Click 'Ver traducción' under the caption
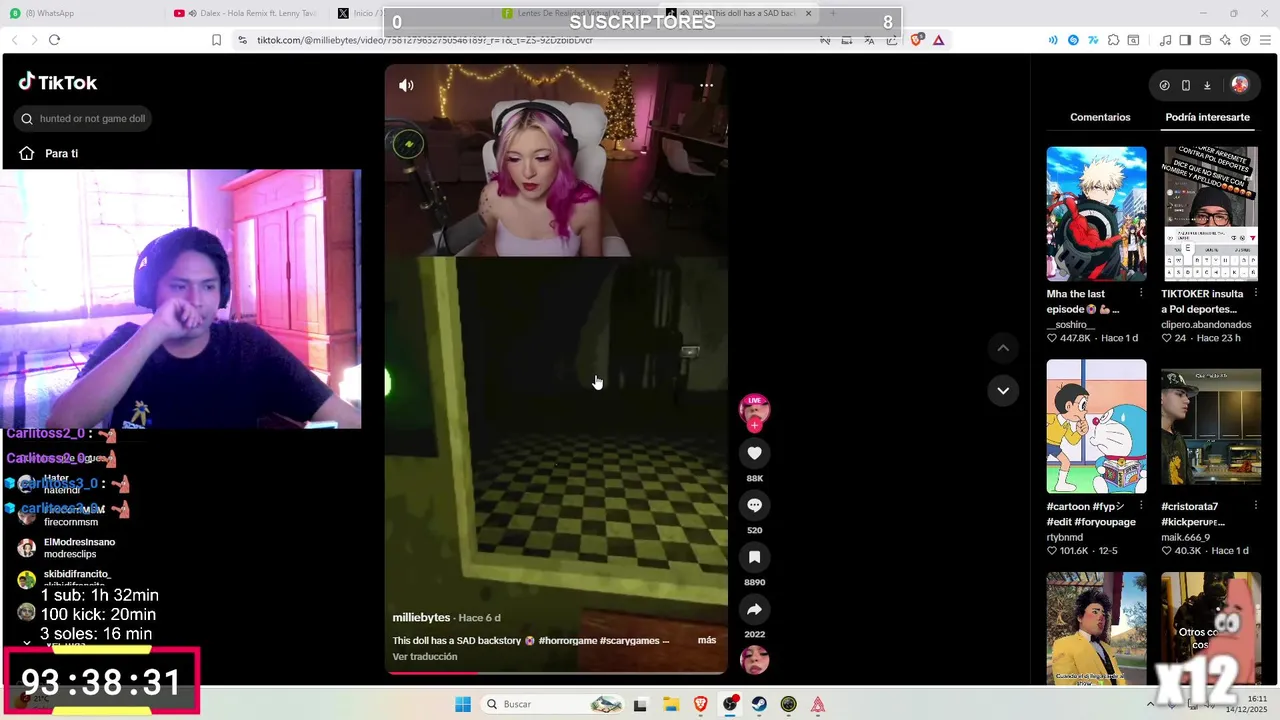This screenshot has height=720, width=1280. [x=425, y=657]
